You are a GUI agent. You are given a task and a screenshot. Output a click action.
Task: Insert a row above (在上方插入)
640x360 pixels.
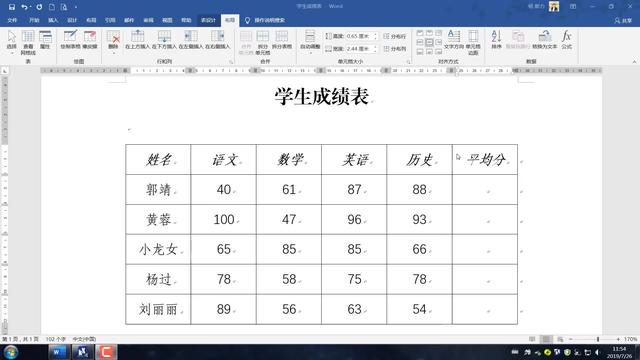(x=138, y=40)
